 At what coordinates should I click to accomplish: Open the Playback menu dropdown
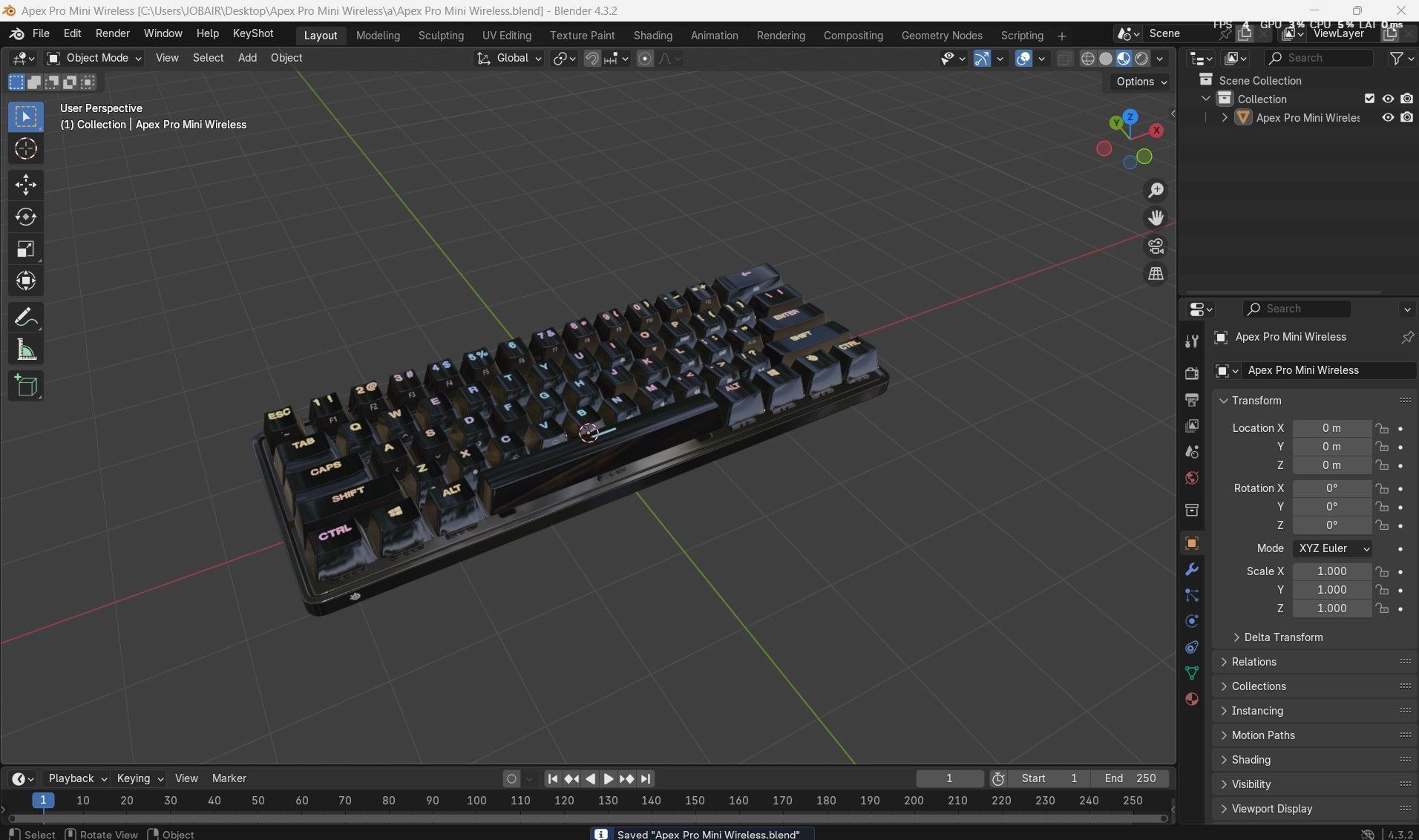77,778
